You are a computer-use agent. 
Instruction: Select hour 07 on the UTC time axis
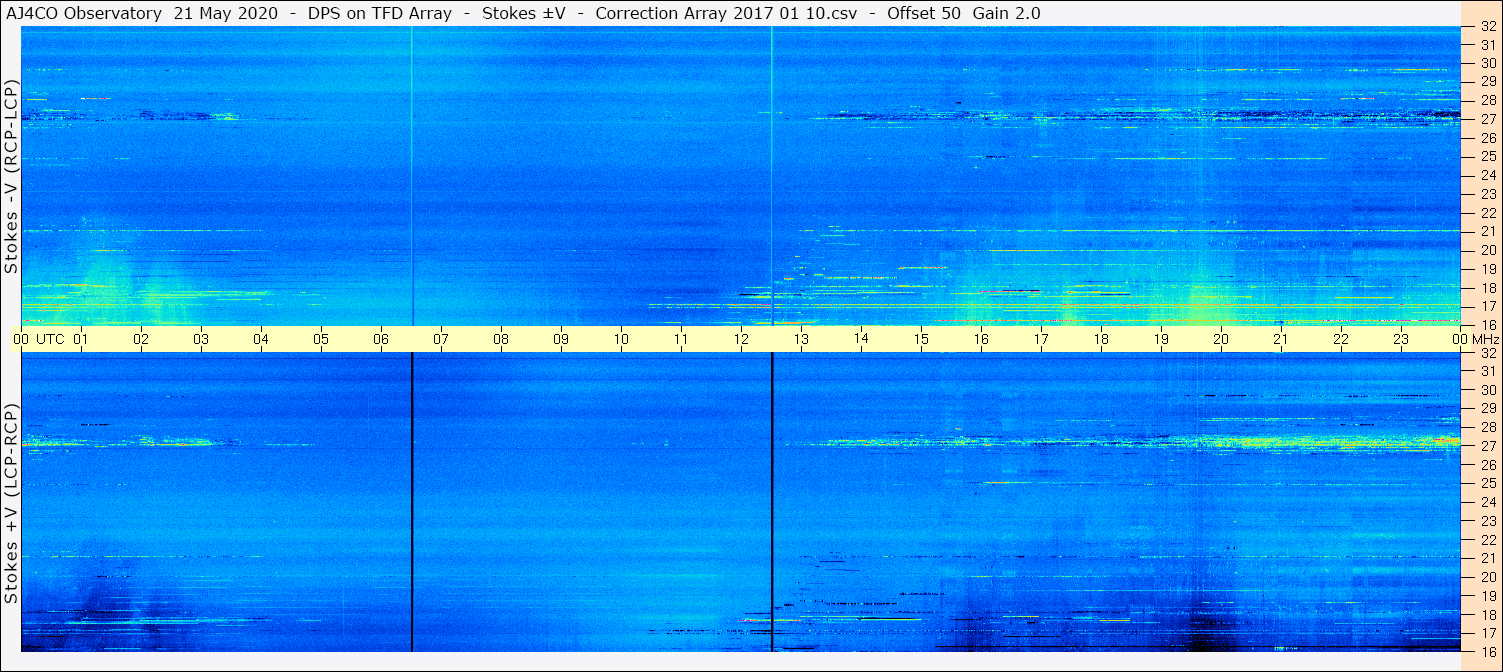pos(441,339)
